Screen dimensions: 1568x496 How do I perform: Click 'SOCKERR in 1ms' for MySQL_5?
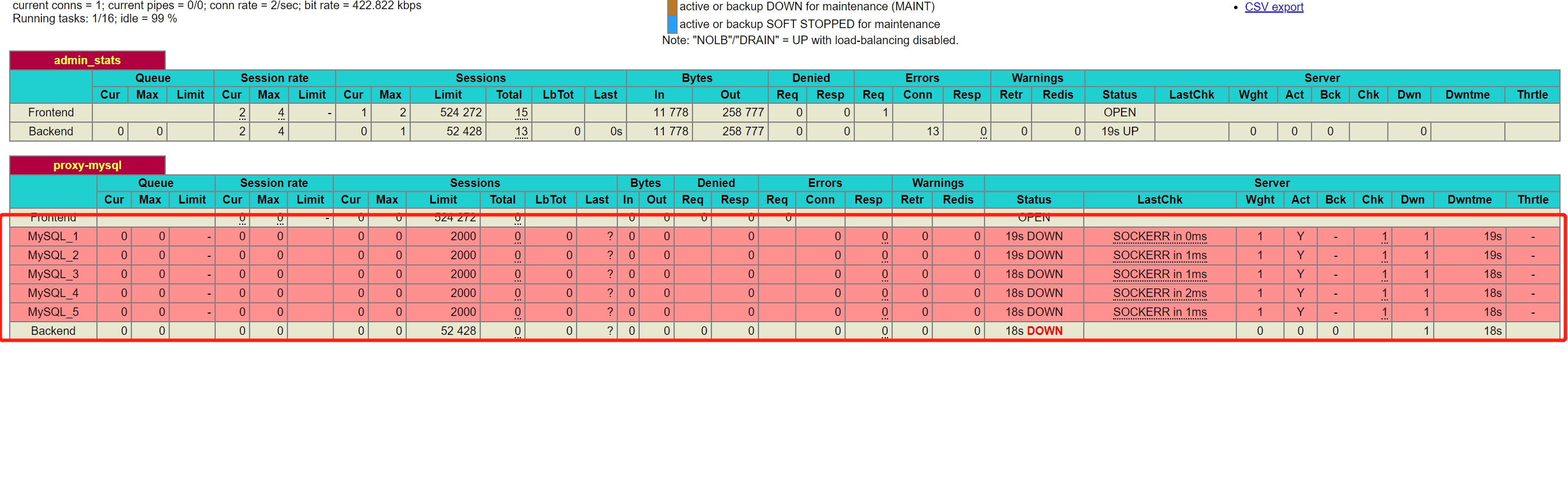point(1160,311)
